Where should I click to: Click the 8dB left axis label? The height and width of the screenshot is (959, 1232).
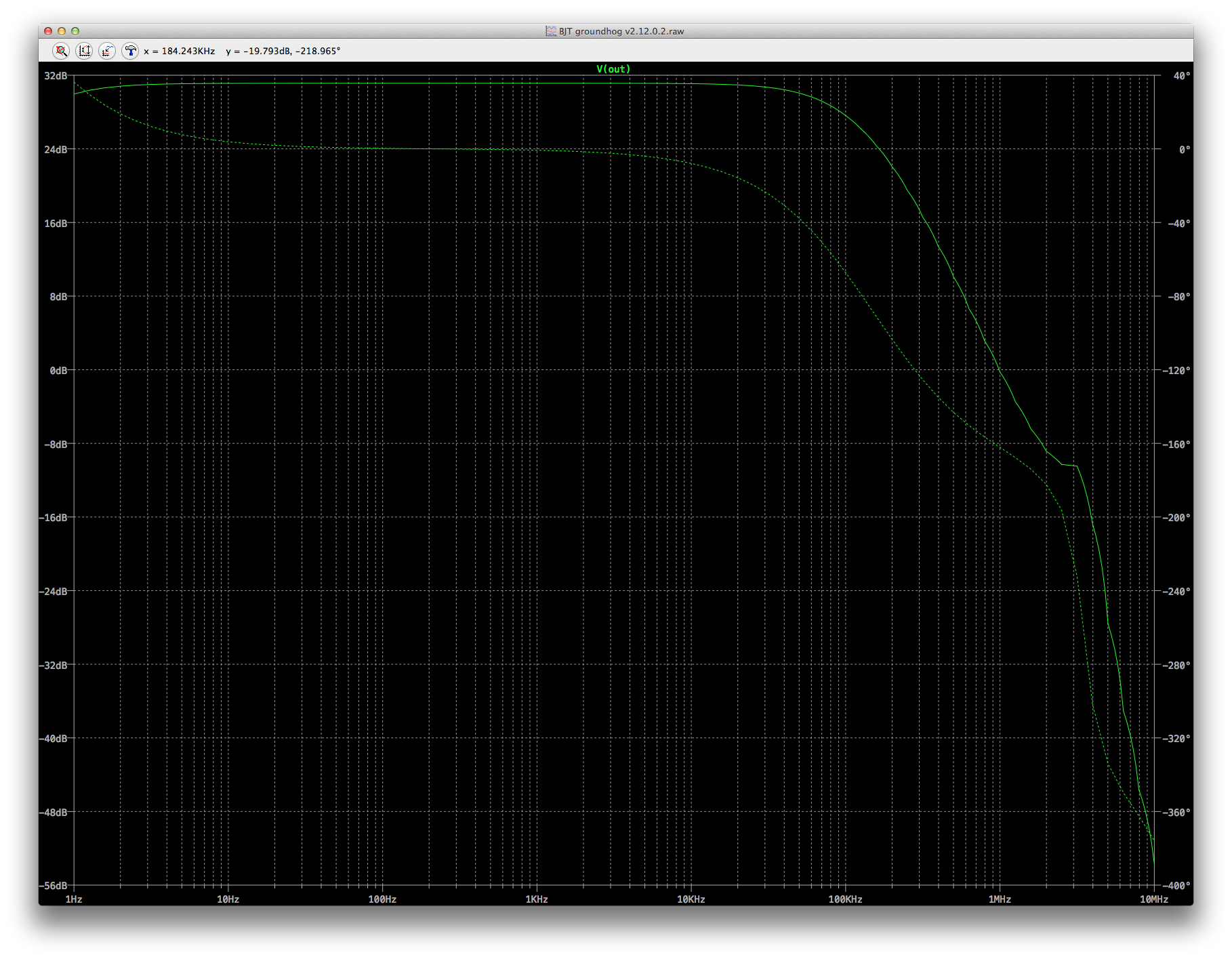(59, 297)
